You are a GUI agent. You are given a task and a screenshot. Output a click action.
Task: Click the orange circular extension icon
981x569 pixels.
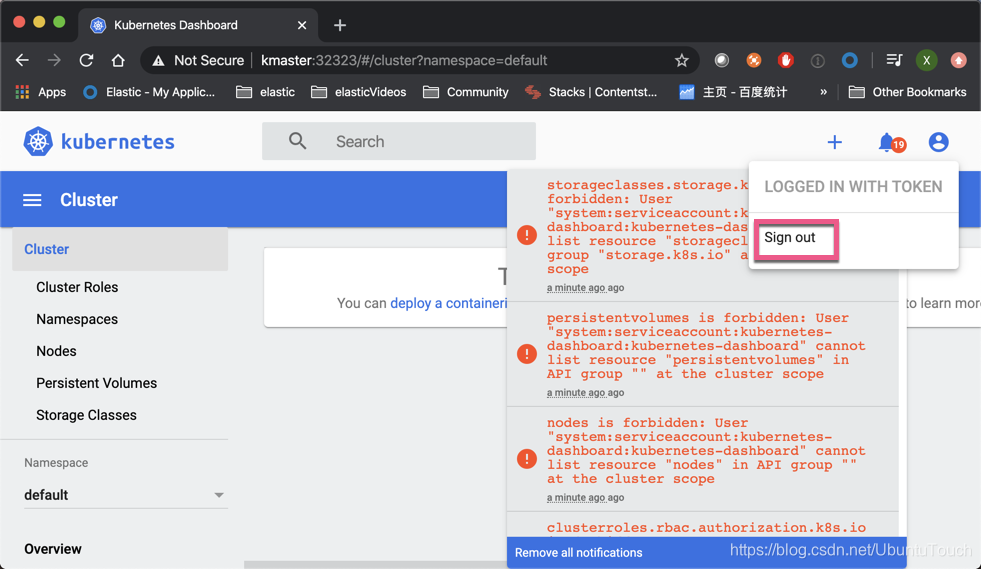point(754,60)
